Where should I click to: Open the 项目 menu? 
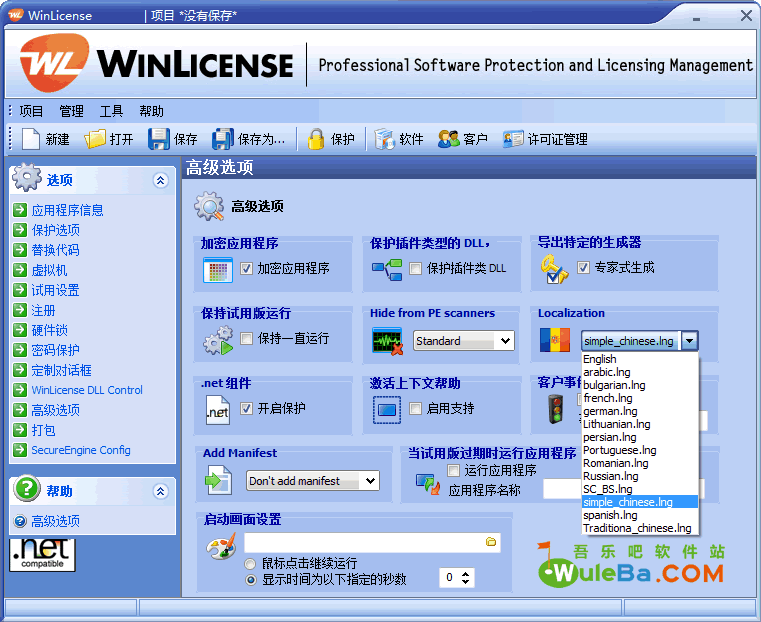[31, 111]
